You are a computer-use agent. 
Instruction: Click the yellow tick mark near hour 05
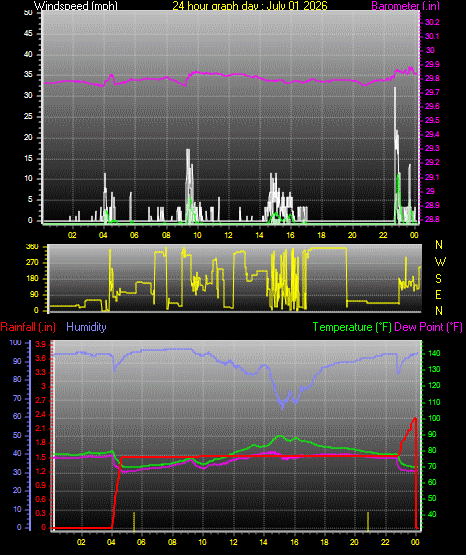(x=134, y=521)
